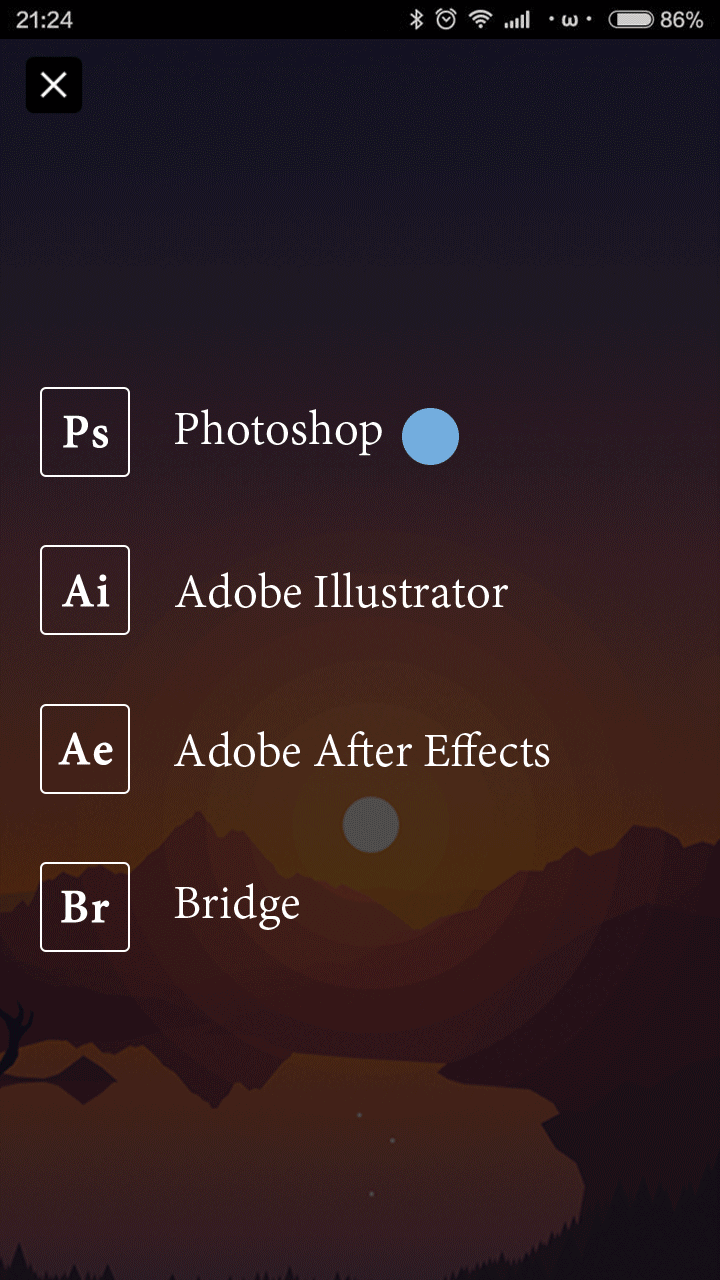720x1280 pixels.
Task: Tap the Ps Photoshop icon box
Action: [x=85, y=432]
